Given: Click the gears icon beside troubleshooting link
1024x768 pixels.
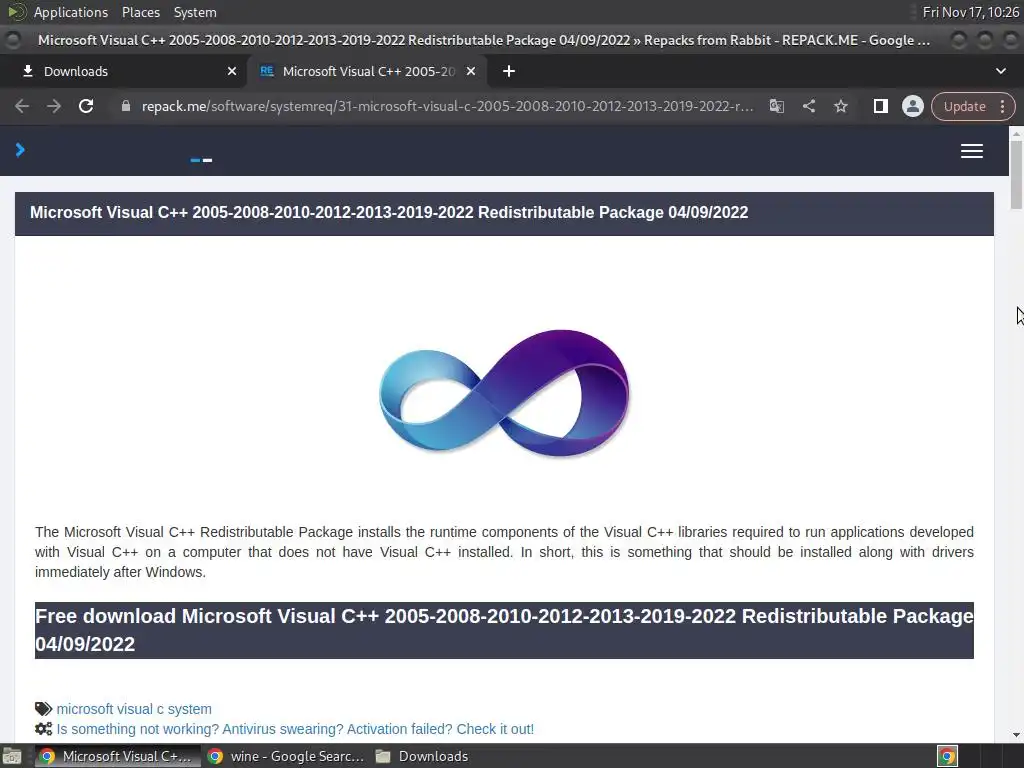Looking at the screenshot, I should [43, 729].
